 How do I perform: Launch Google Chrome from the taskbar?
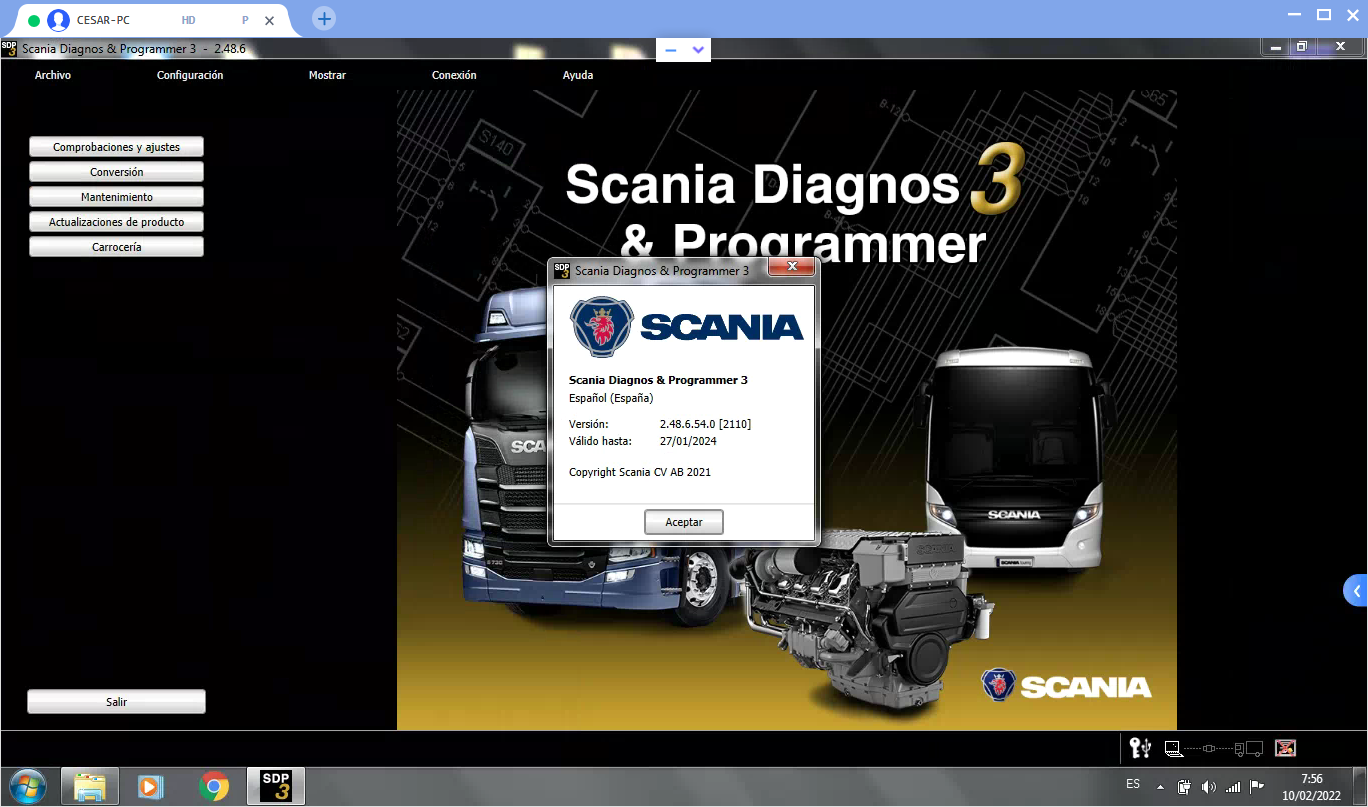click(x=213, y=787)
